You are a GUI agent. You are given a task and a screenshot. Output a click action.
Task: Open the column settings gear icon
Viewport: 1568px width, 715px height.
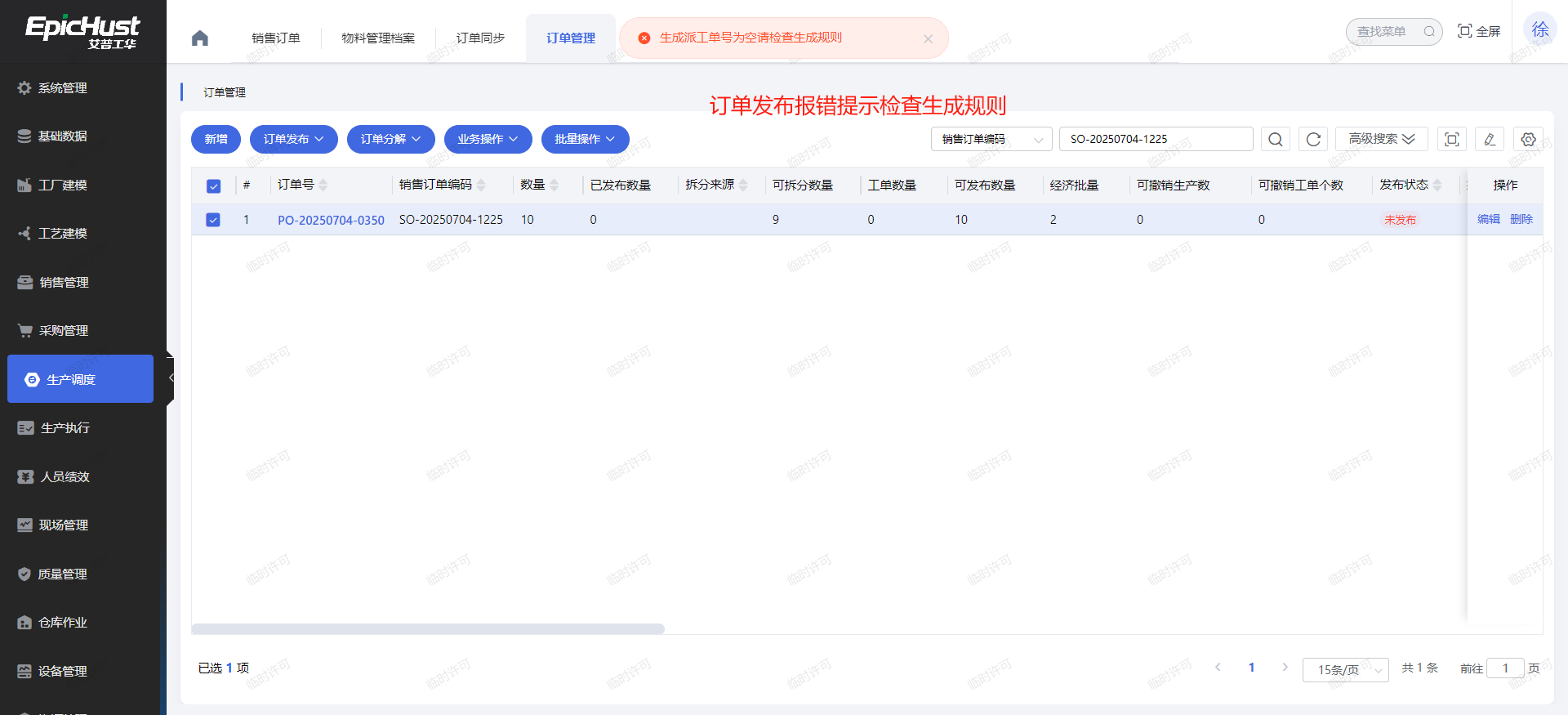(x=1528, y=139)
